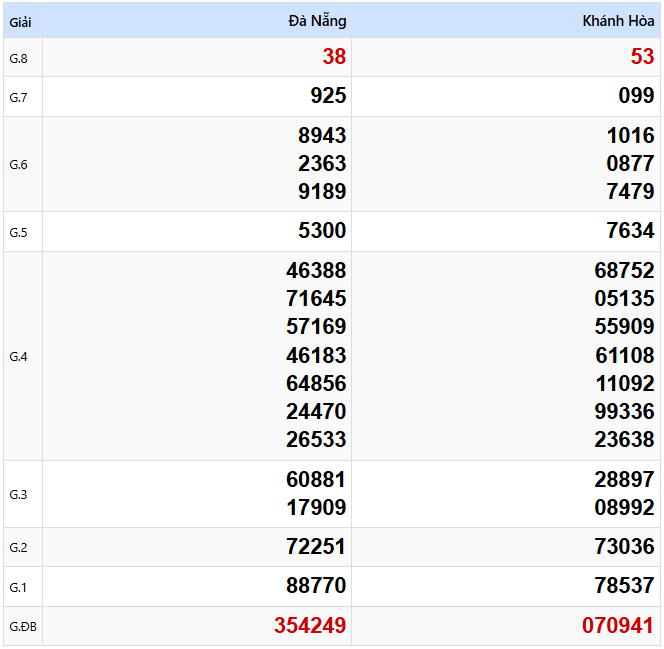Click the Giải header cell
This screenshot has height=649, width=664.
[x=20, y=21]
